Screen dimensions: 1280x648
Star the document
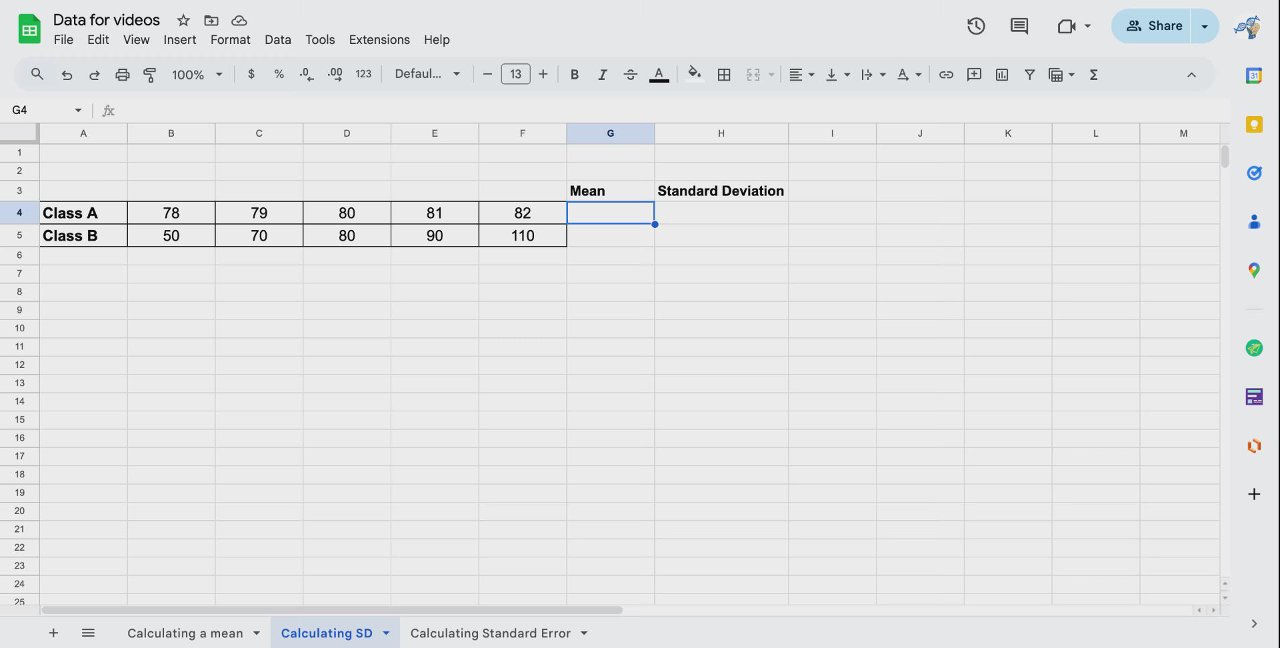click(x=183, y=20)
